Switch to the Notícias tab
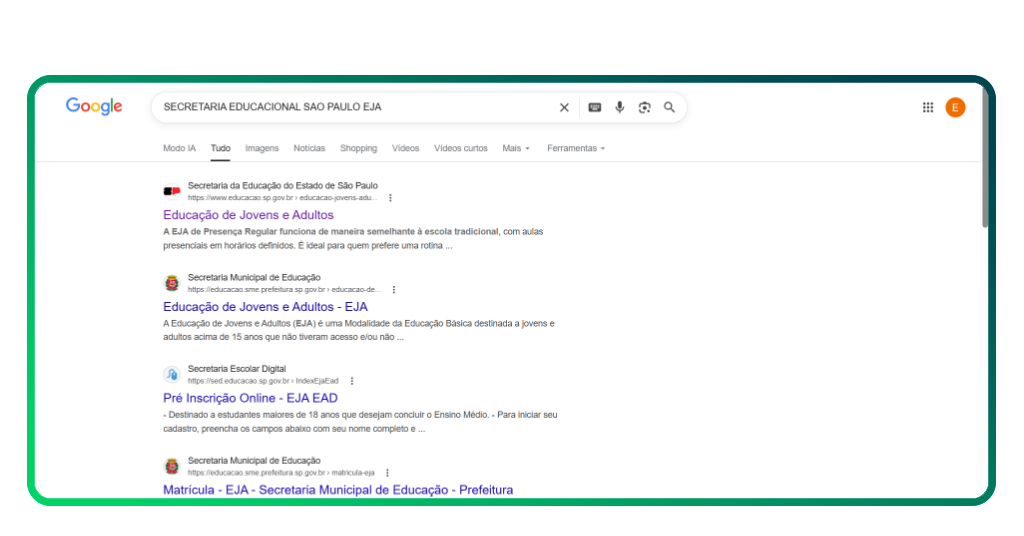The image size is (1024, 536). point(309,148)
